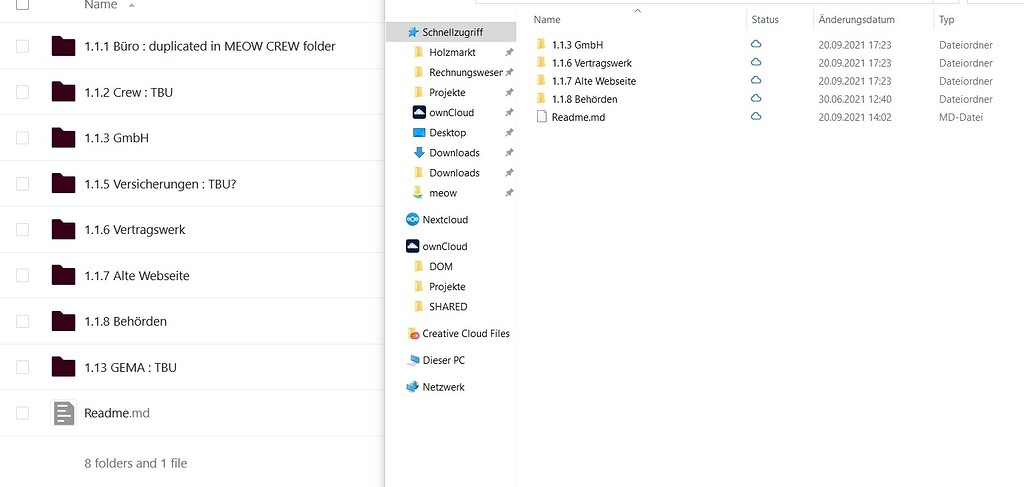Check the box for 1.1.1 Büro row
Image resolution: width=1024 pixels, height=487 pixels.
click(x=23, y=46)
